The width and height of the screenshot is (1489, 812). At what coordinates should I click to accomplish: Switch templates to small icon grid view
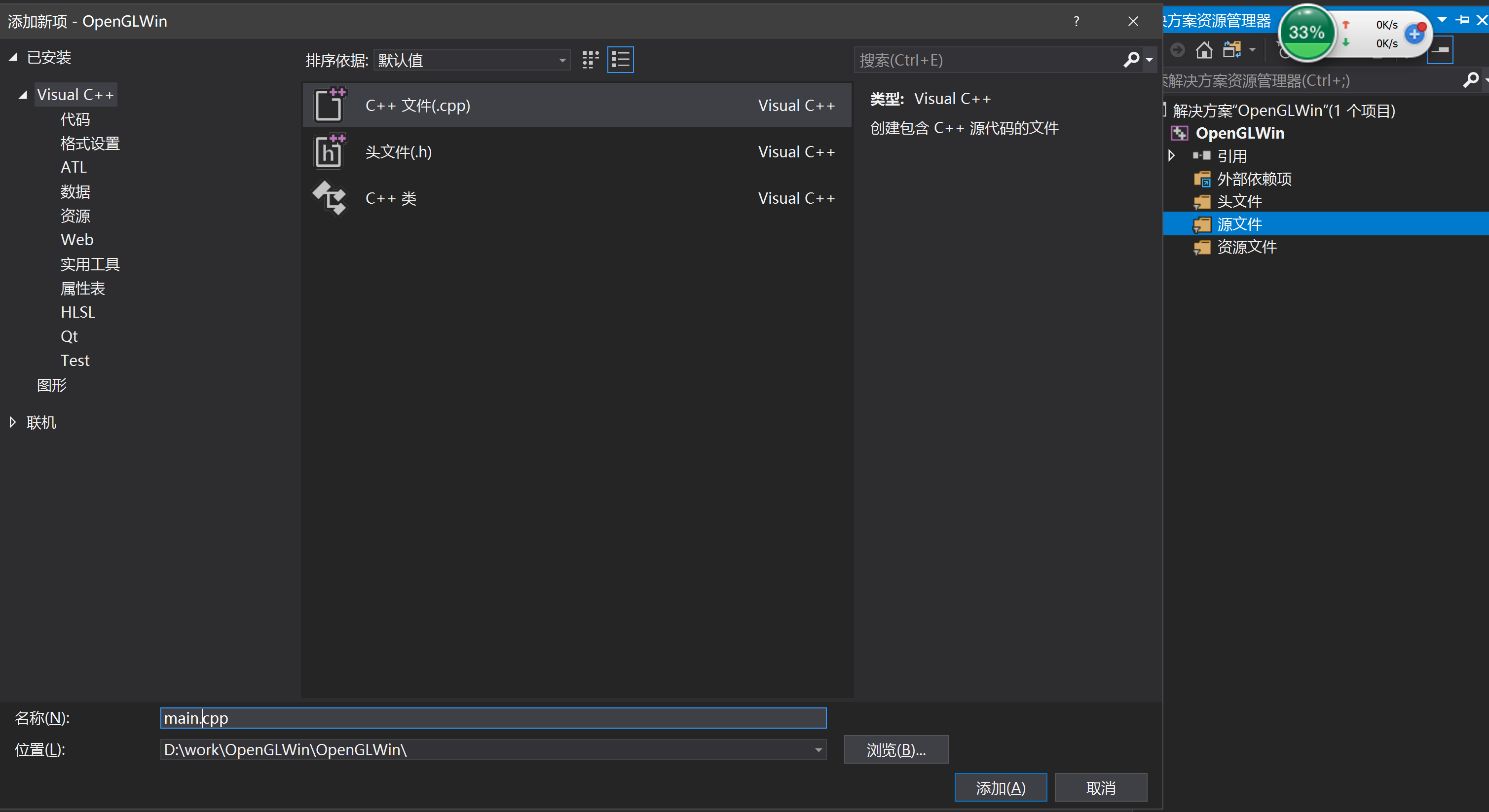pos(590,59)
